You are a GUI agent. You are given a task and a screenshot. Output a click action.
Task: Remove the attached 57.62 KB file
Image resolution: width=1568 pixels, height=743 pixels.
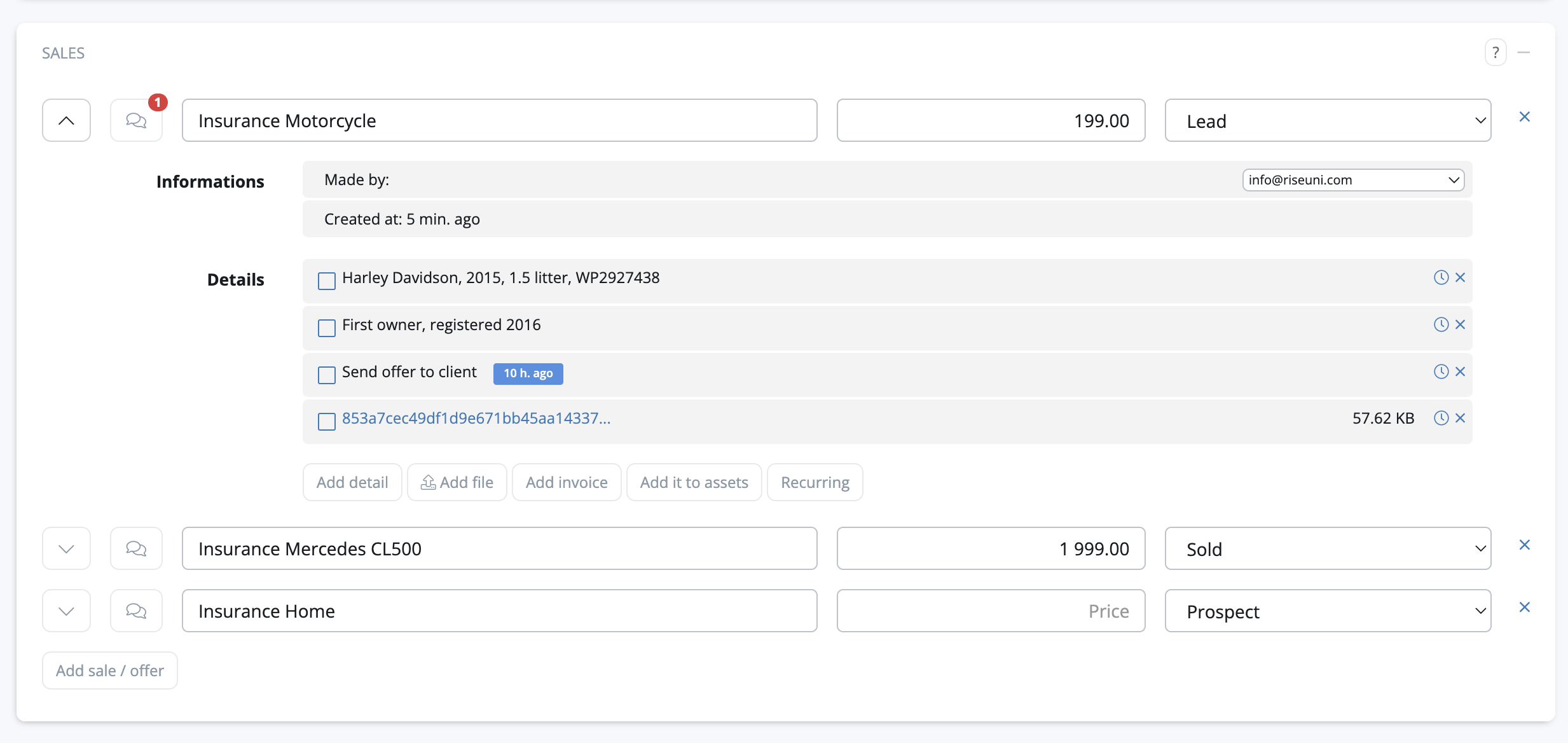(x=1460, y=418)
